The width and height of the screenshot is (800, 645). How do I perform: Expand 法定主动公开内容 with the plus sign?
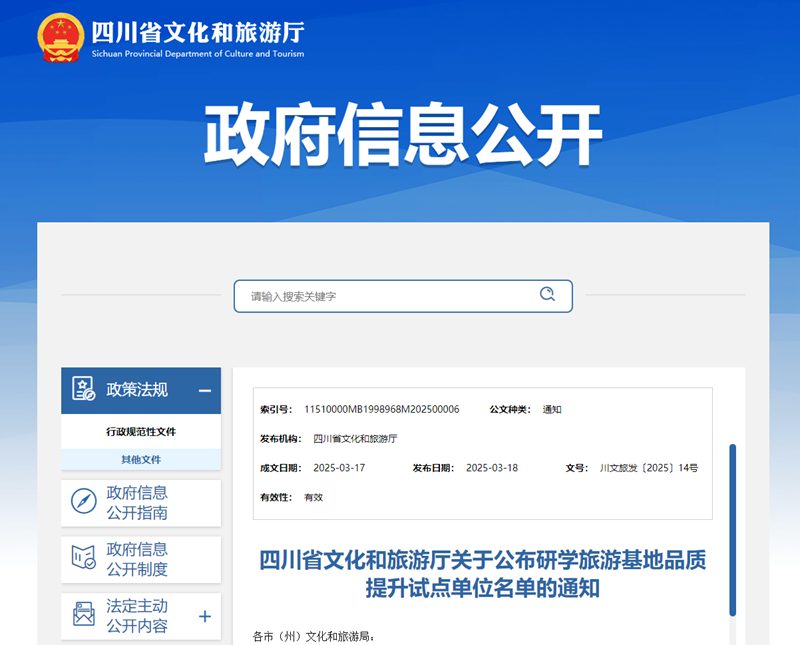(205, 616)
